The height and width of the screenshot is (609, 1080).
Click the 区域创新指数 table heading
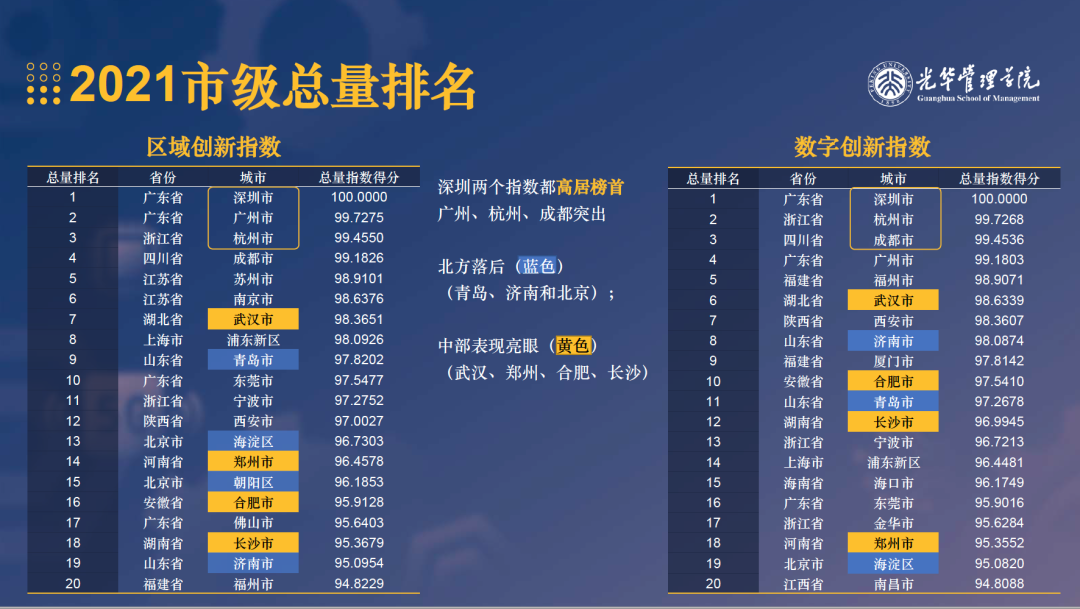[213, 147]
